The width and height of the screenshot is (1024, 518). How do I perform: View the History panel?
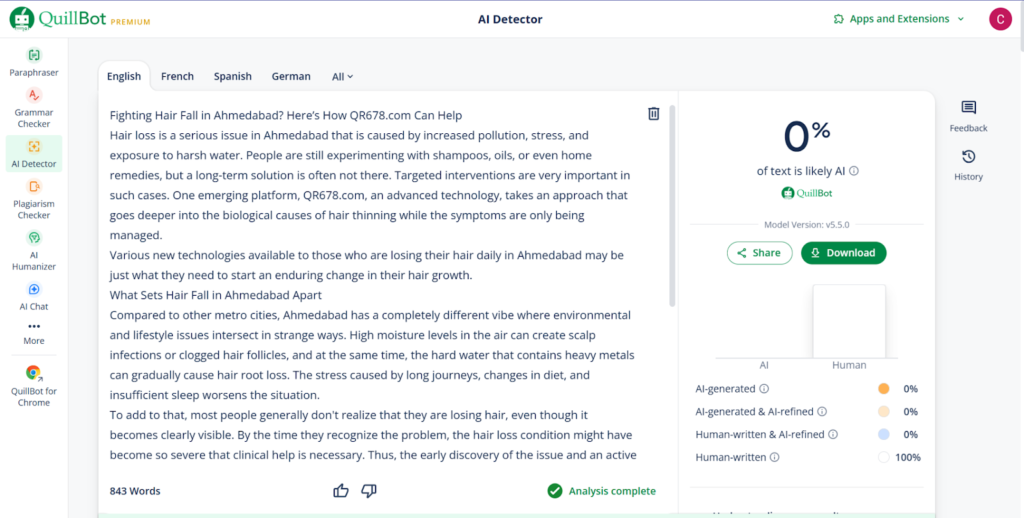pos(967,164)
